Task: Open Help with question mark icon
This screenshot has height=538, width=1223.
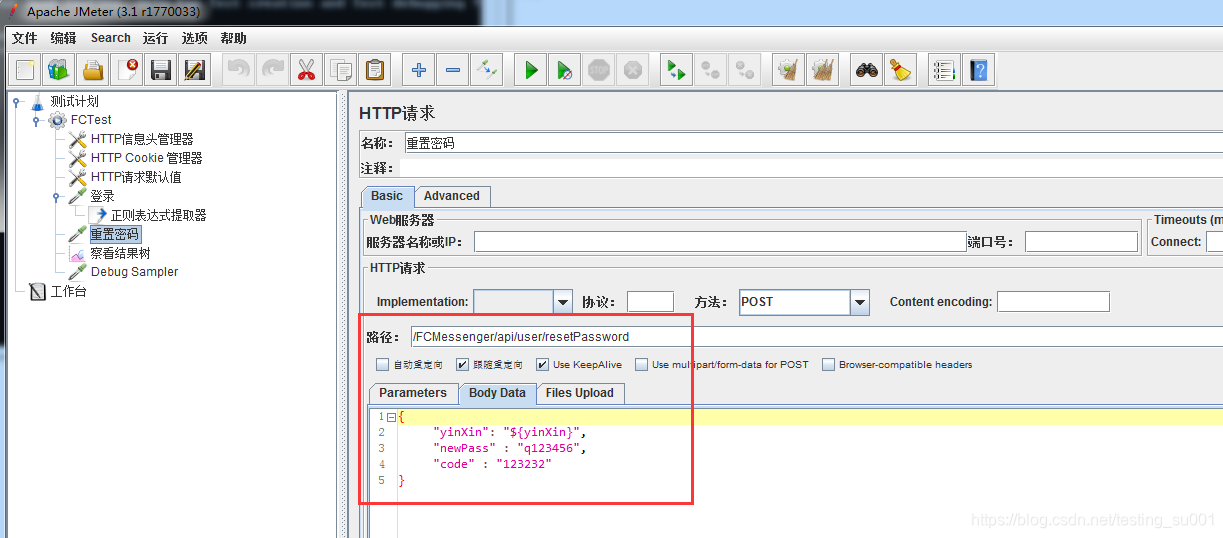Action: click(978, 70)
